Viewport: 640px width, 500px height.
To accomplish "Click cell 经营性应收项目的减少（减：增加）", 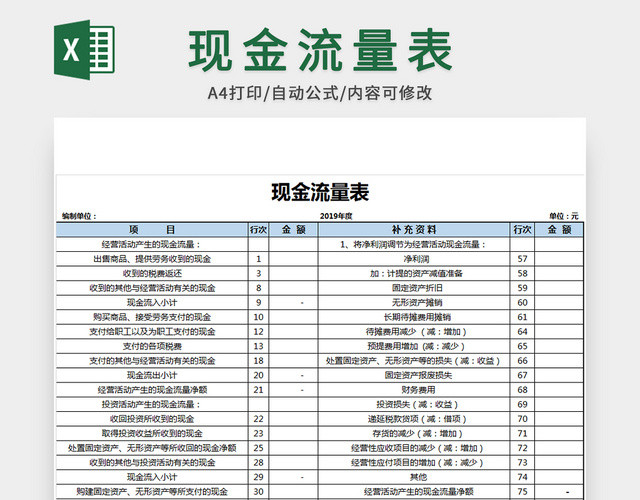I will click(414, 448).
